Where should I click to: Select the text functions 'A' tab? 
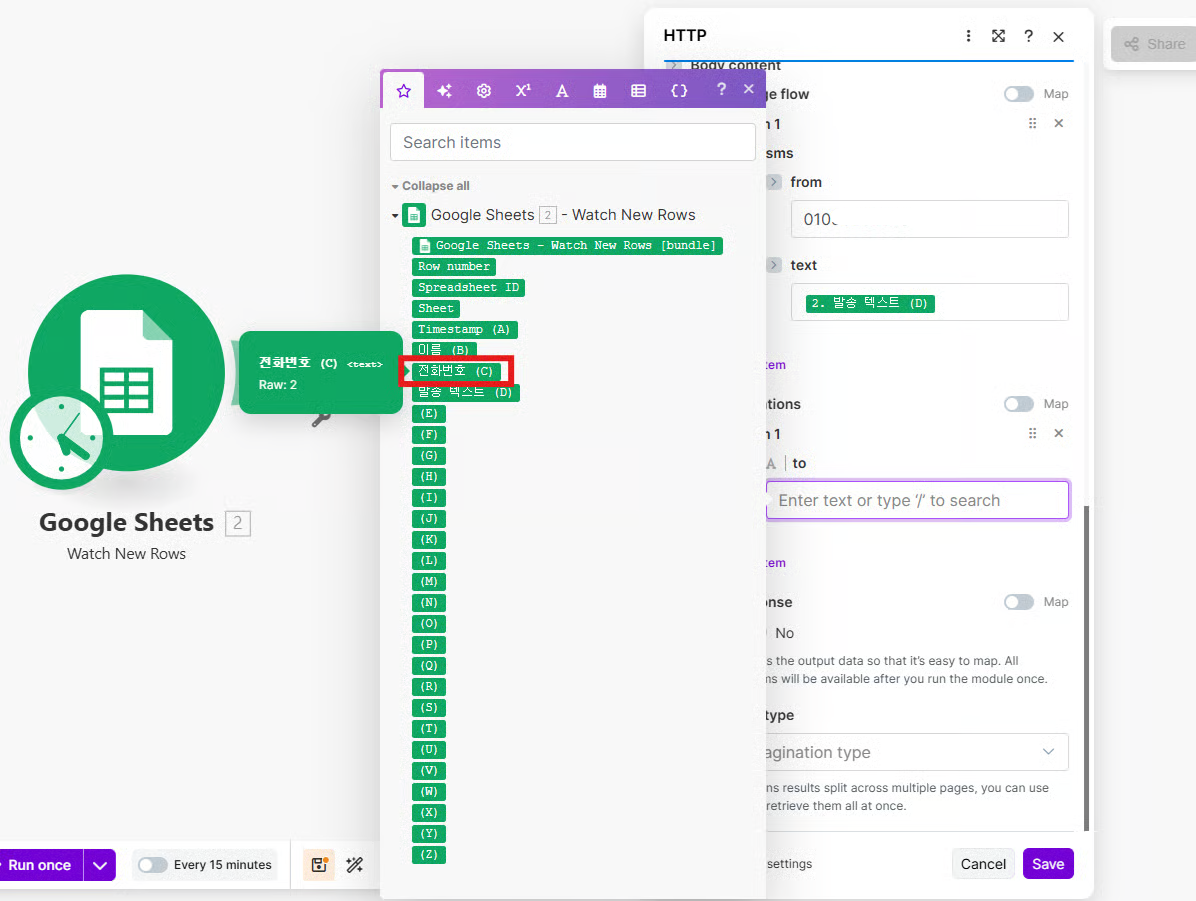(562, 91)
